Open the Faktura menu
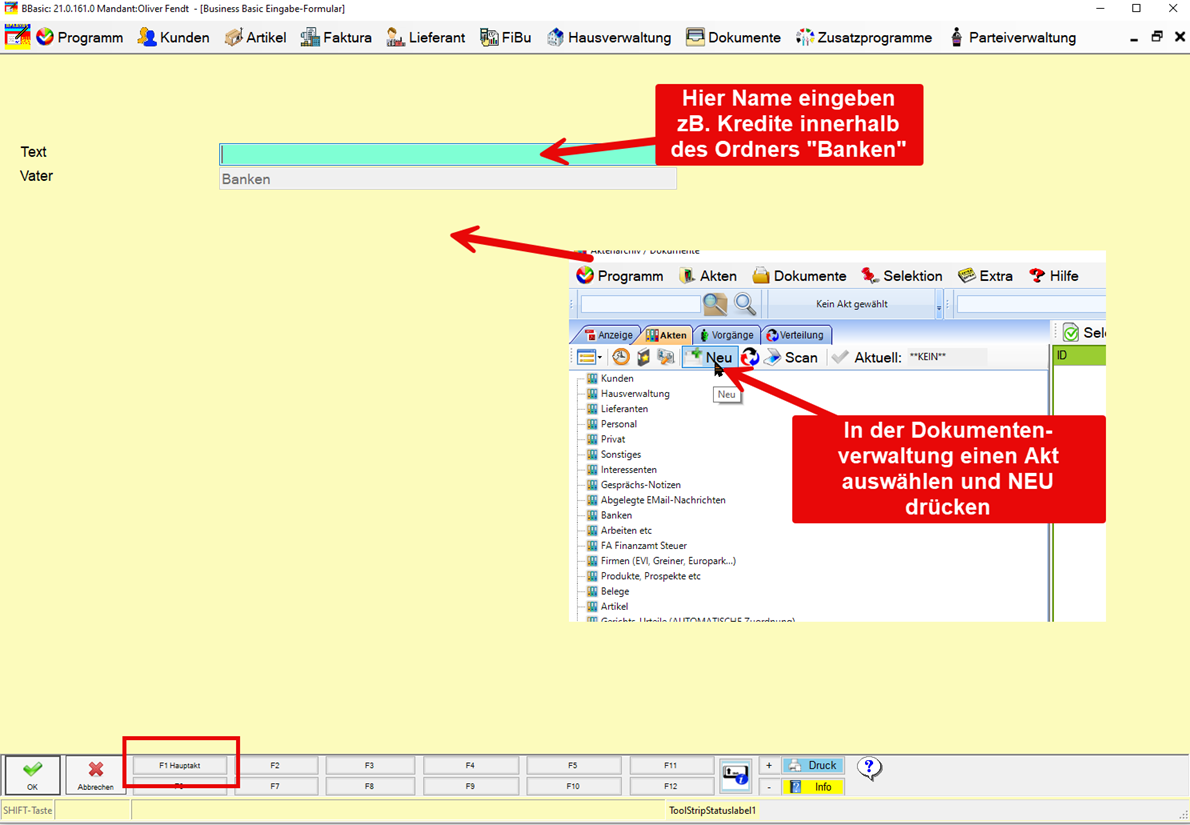 pos(336,37)
